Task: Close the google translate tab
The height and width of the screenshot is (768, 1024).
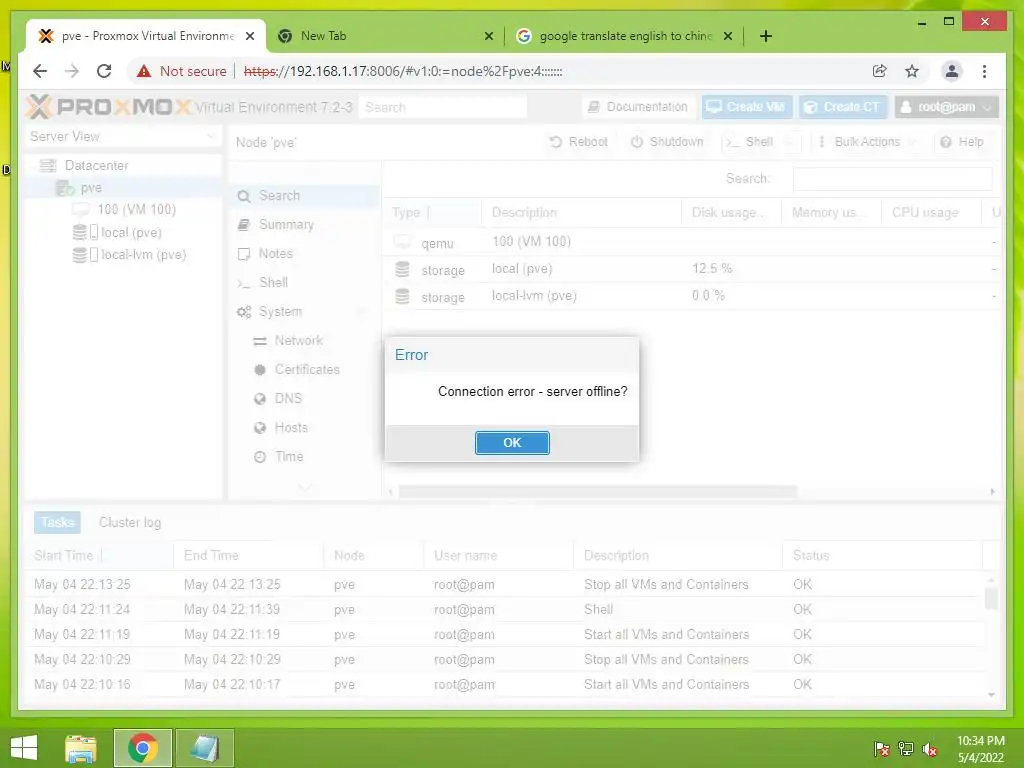Action: click(728, 37)
